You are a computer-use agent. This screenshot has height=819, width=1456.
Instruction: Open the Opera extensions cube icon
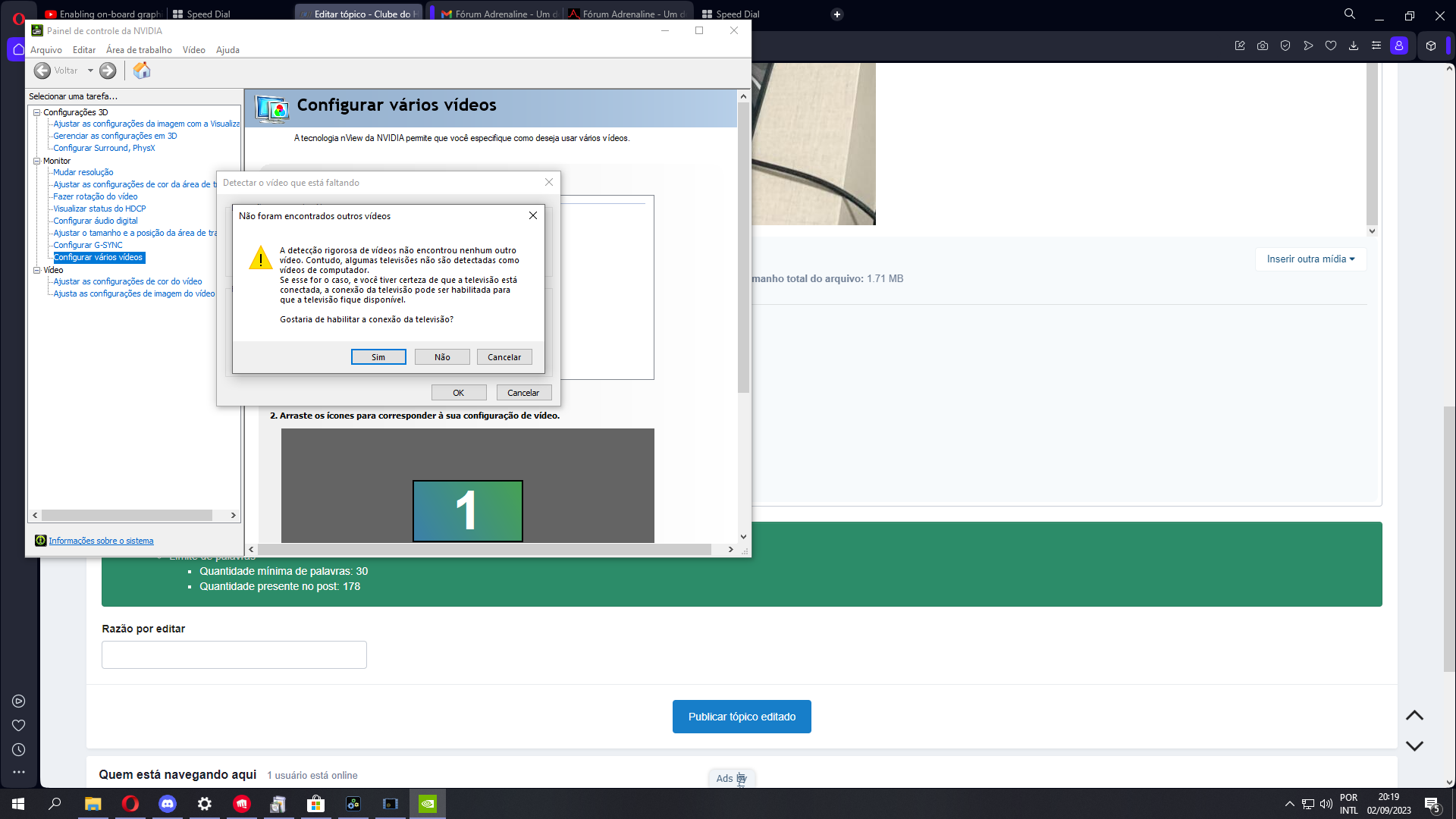click(1431, 46)
